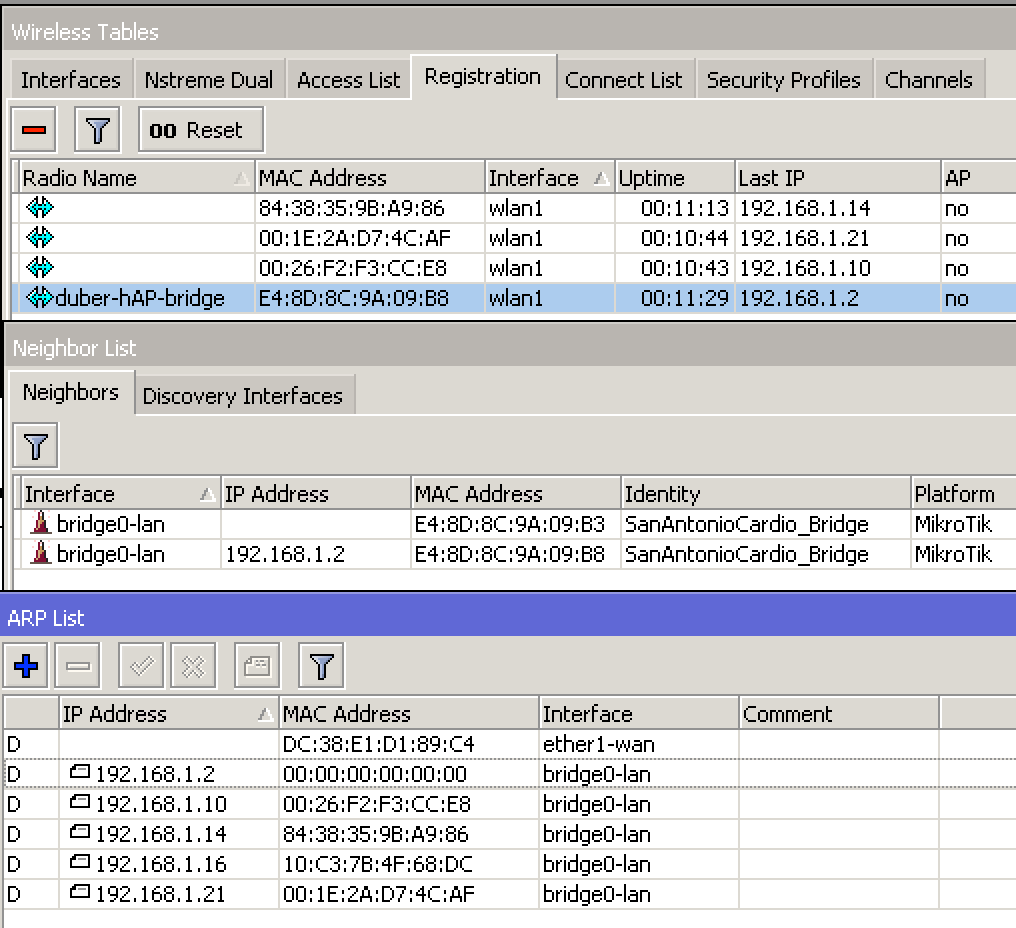Select registration row icon for 00:1E:2A:D7:4C:AF
The image size is (1016, 928).
pos(40,238)
